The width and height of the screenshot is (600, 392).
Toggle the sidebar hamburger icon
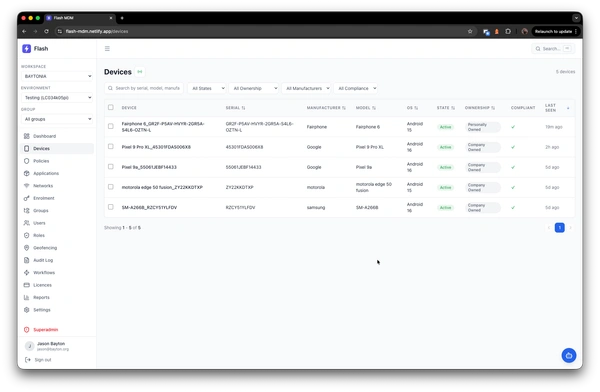(107, 49)
